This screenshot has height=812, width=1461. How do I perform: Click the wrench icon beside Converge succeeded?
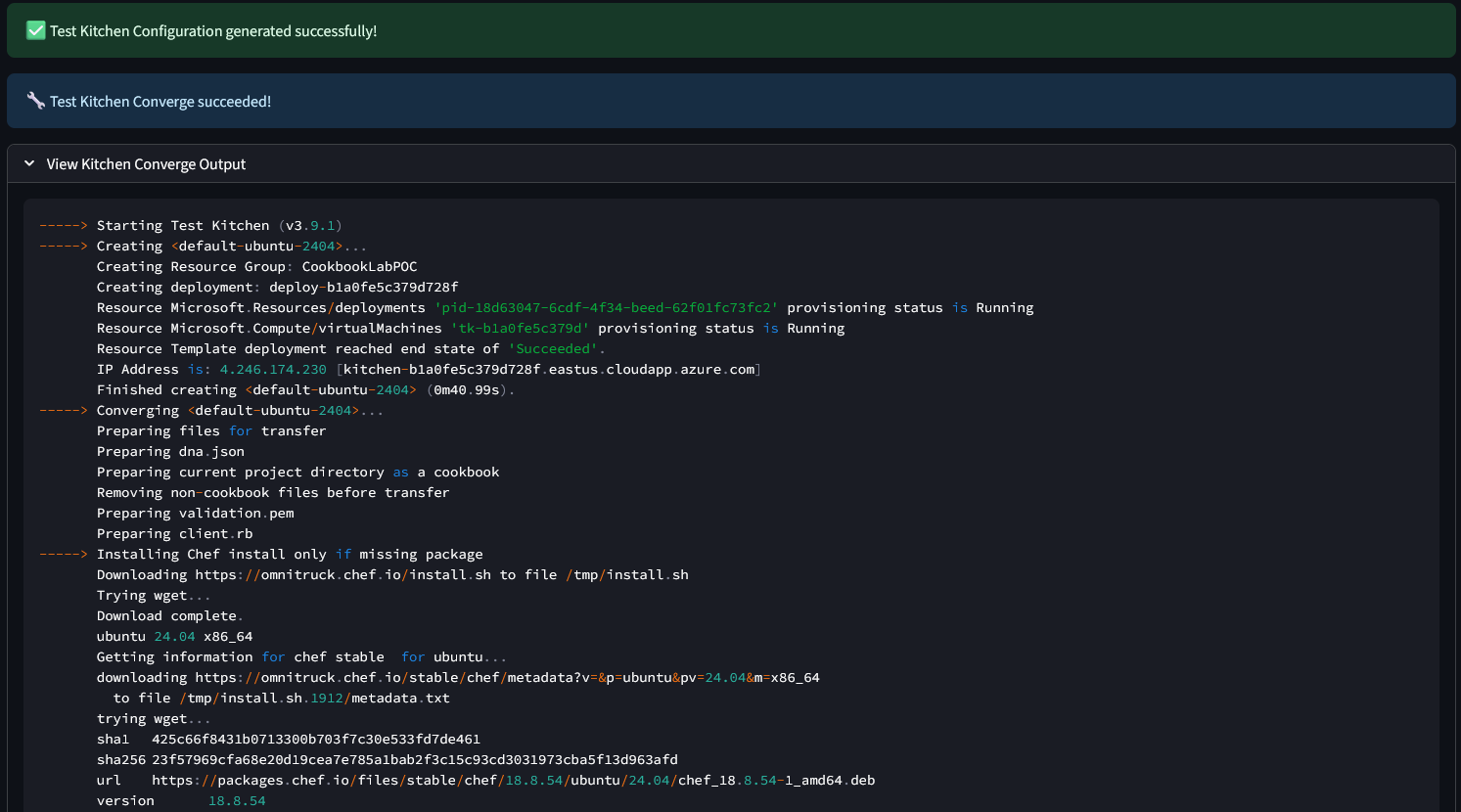(35, 101)
